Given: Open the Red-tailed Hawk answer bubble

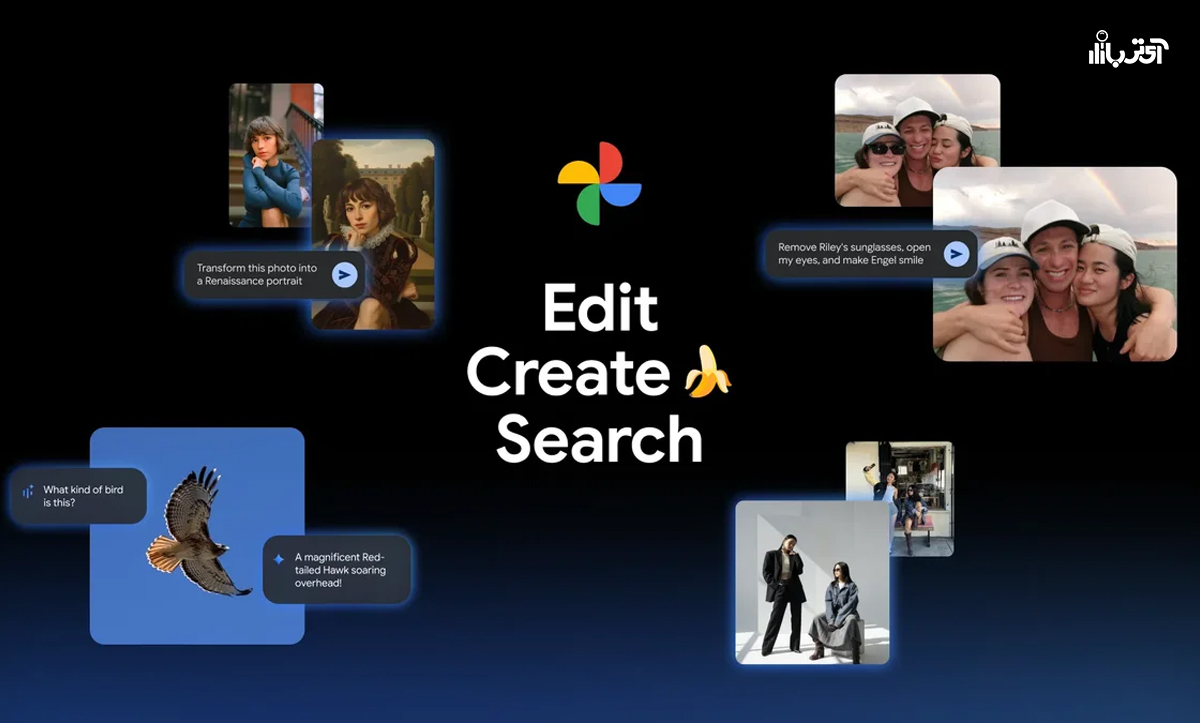Looking at the screenshot, I should [x=338, y=570].
